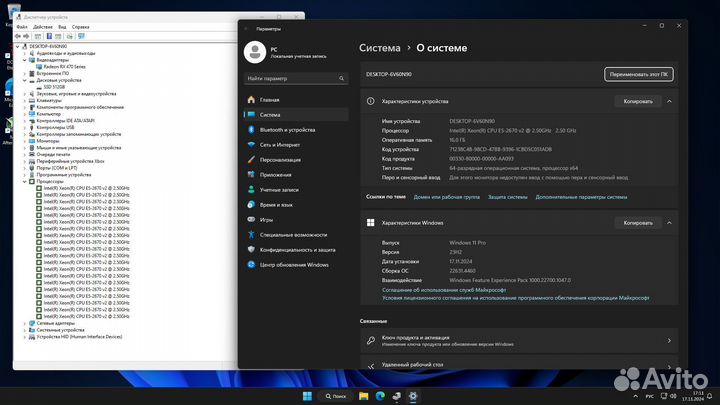Go to Персонализация settings section

point(281,160)
